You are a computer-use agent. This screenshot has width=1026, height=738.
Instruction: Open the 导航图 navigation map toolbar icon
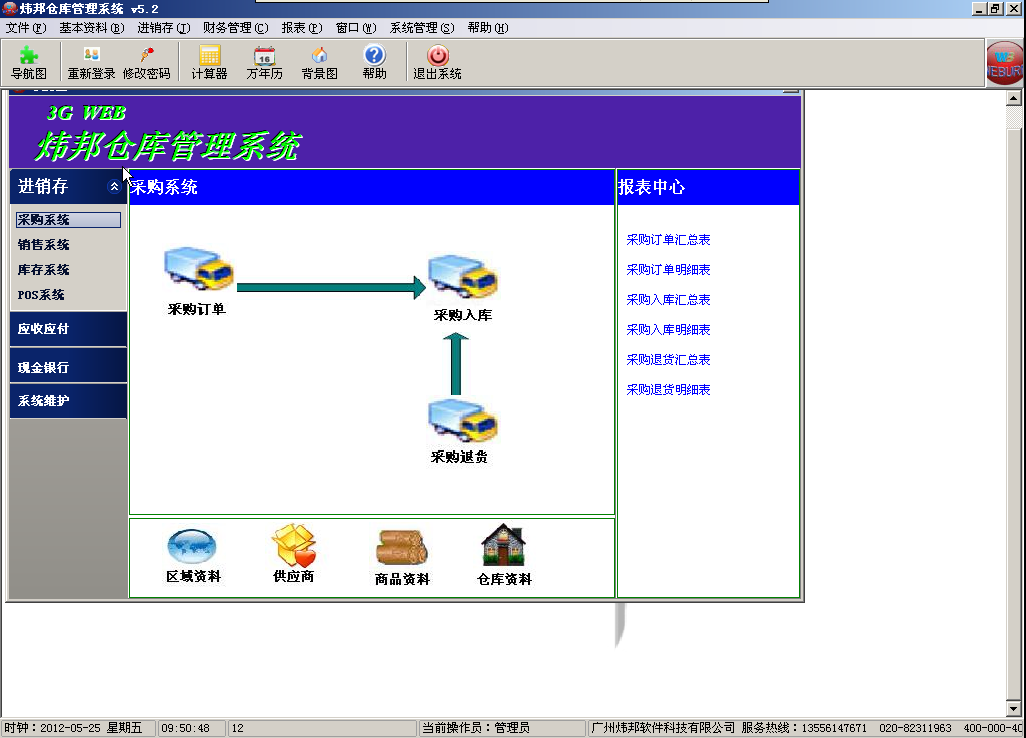pos(29,63)
